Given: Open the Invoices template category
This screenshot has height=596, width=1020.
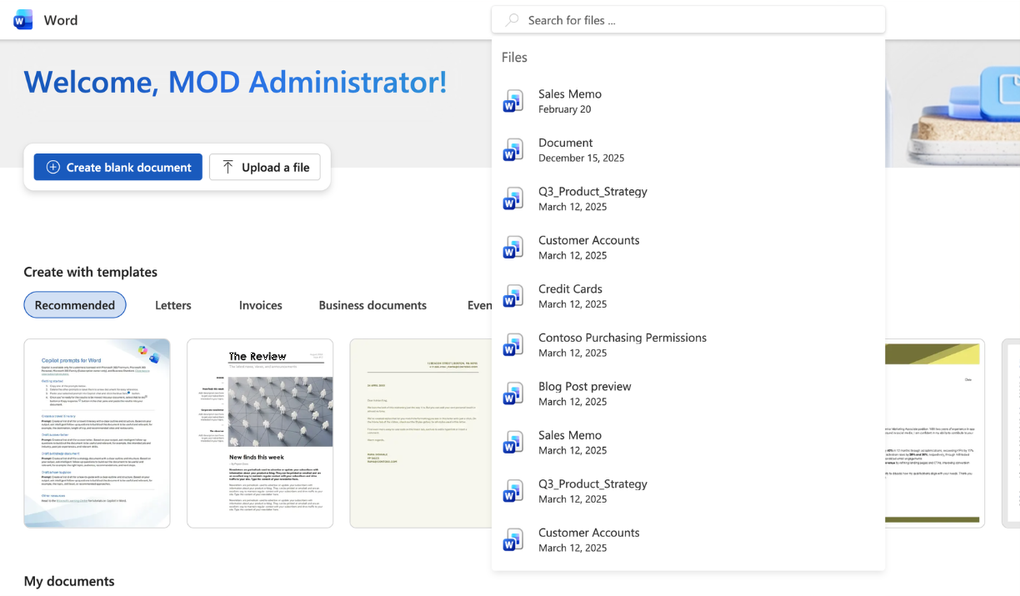Looking at the screenshot, I should 259,305.
